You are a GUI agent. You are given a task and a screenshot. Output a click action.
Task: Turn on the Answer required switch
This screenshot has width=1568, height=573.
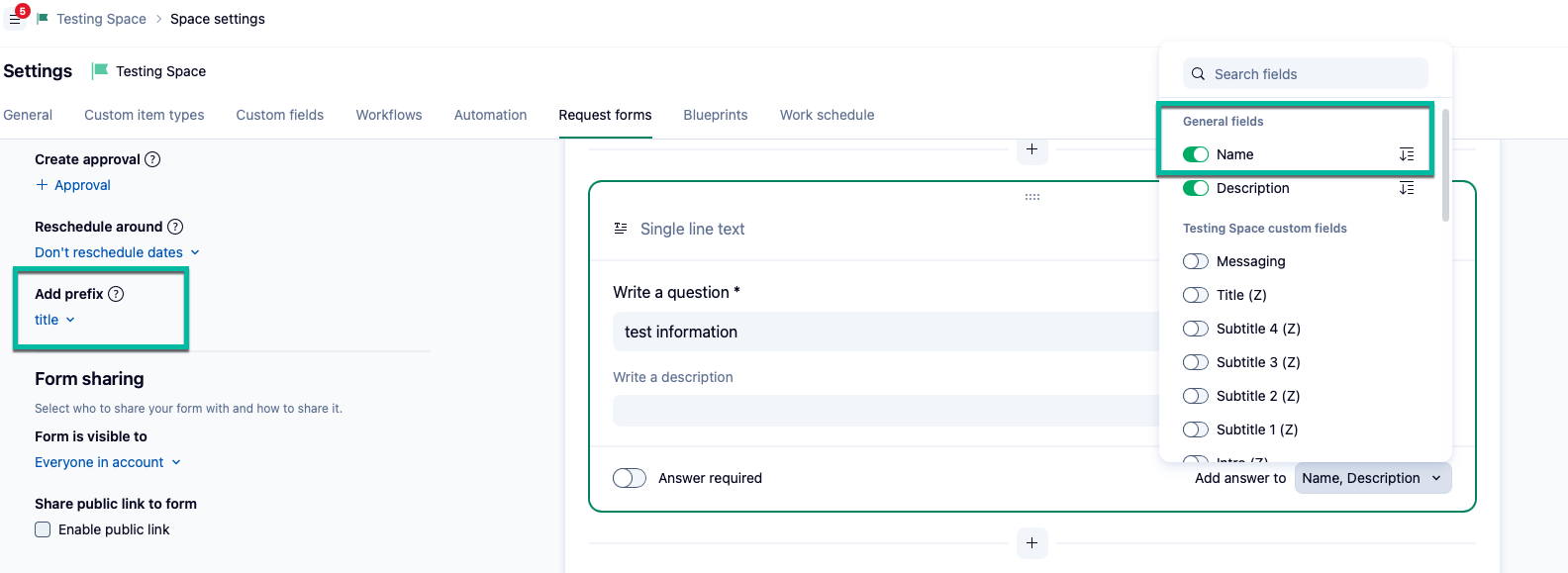tap(630, 478)
